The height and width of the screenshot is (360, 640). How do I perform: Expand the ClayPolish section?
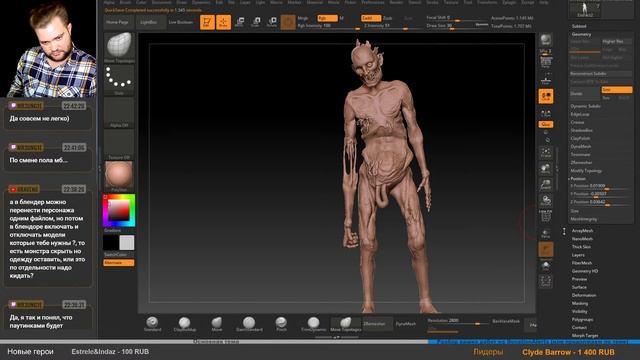[580, 138]
